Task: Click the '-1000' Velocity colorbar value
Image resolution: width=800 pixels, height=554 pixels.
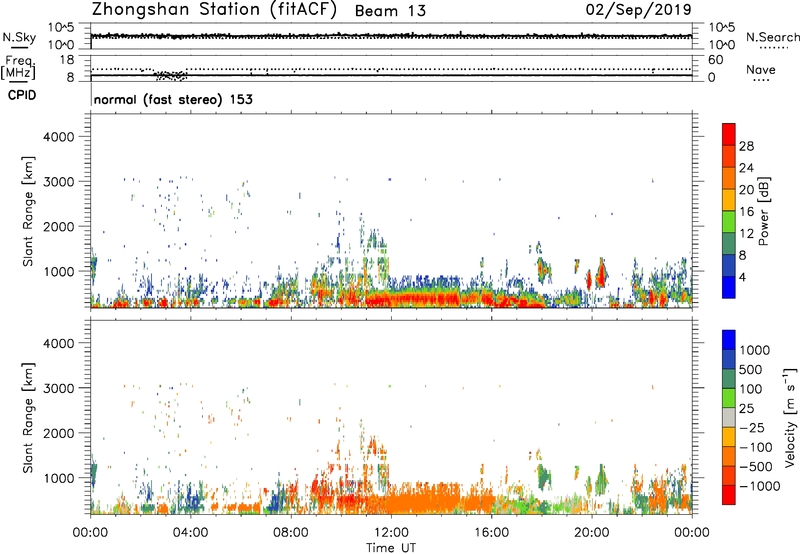Action: point(760,486)
